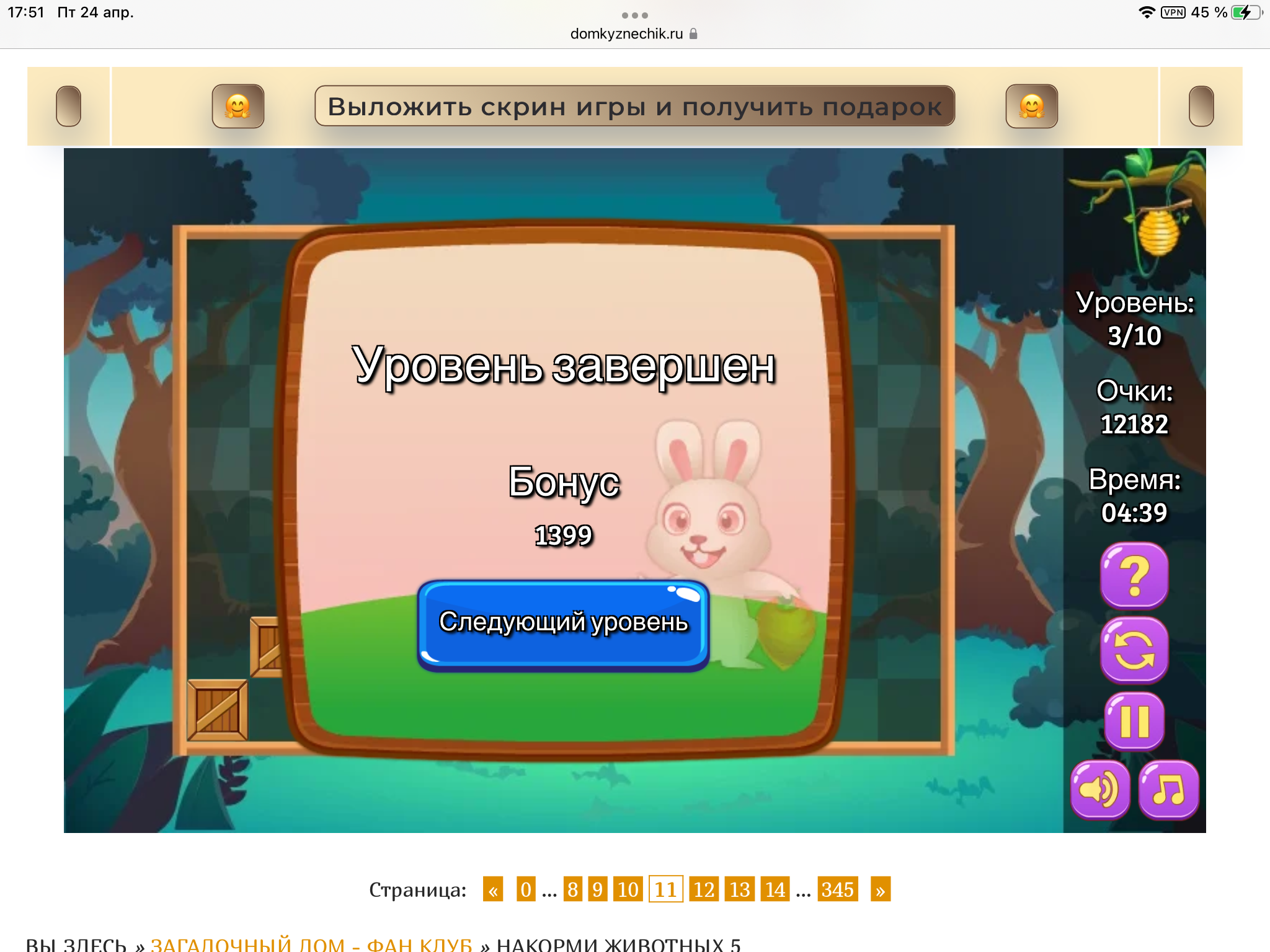This screenshot has width=1270, height=952.
Task: Tap the three dots multitasking menu
Action: pos(634,15)
